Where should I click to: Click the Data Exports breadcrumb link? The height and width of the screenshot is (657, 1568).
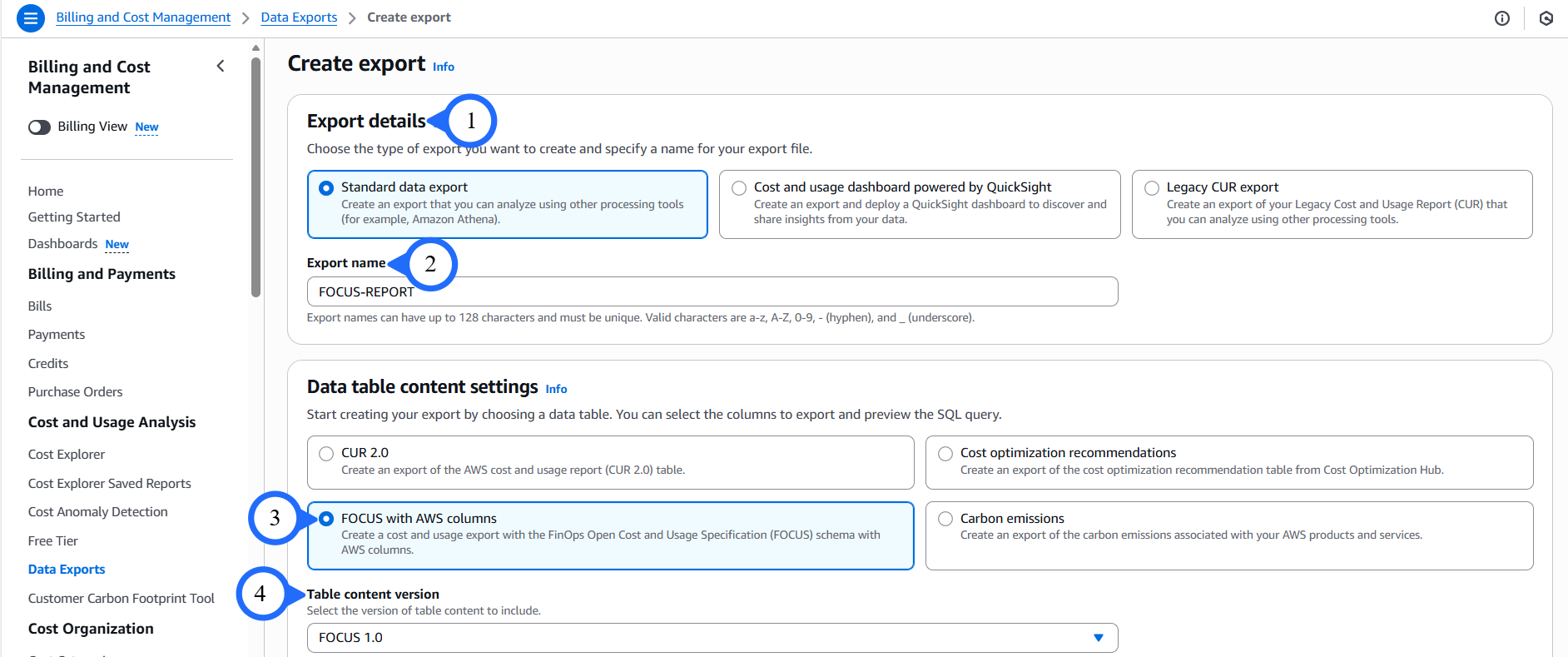pos(299,17)
